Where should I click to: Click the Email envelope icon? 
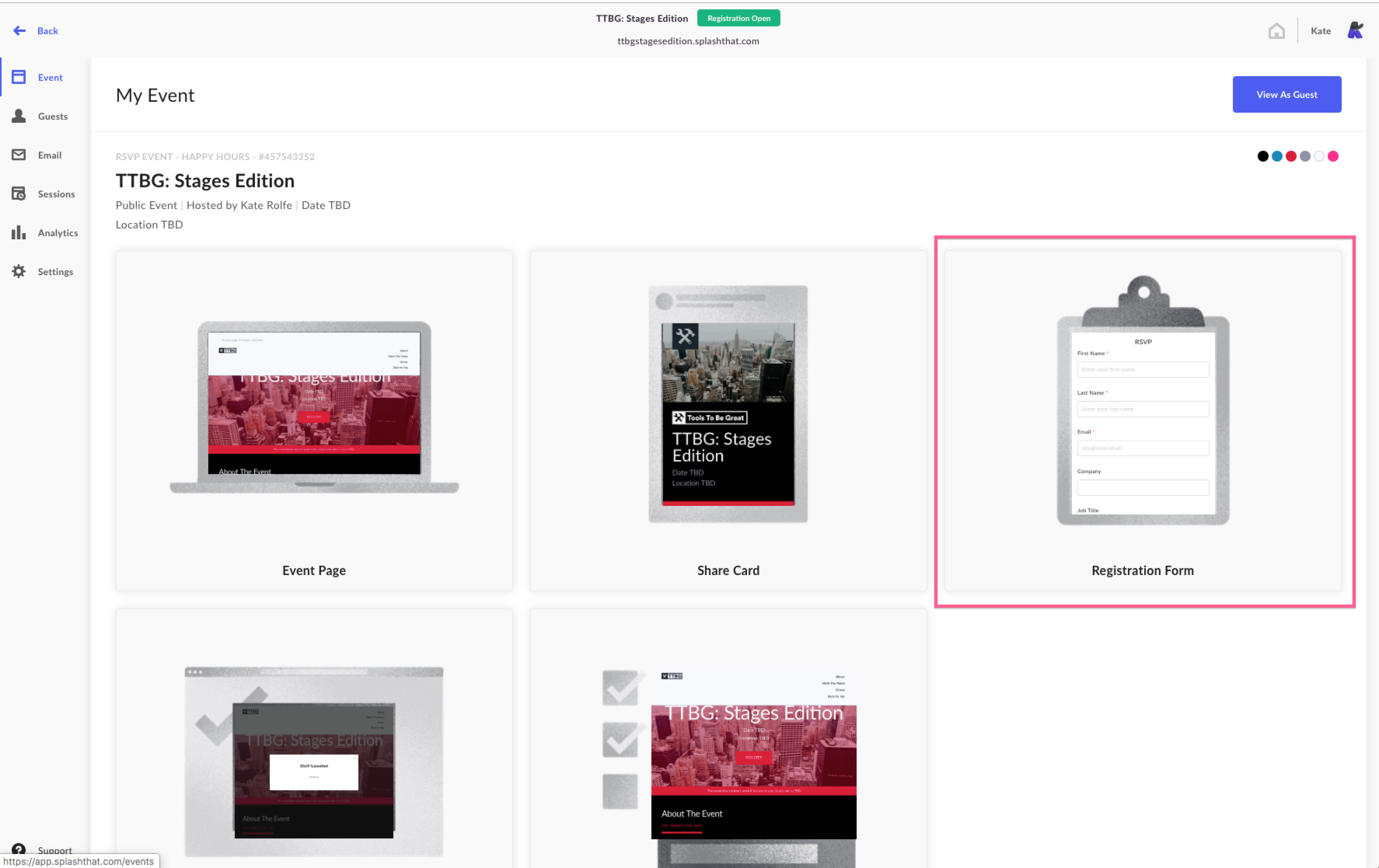pos(19,155)
